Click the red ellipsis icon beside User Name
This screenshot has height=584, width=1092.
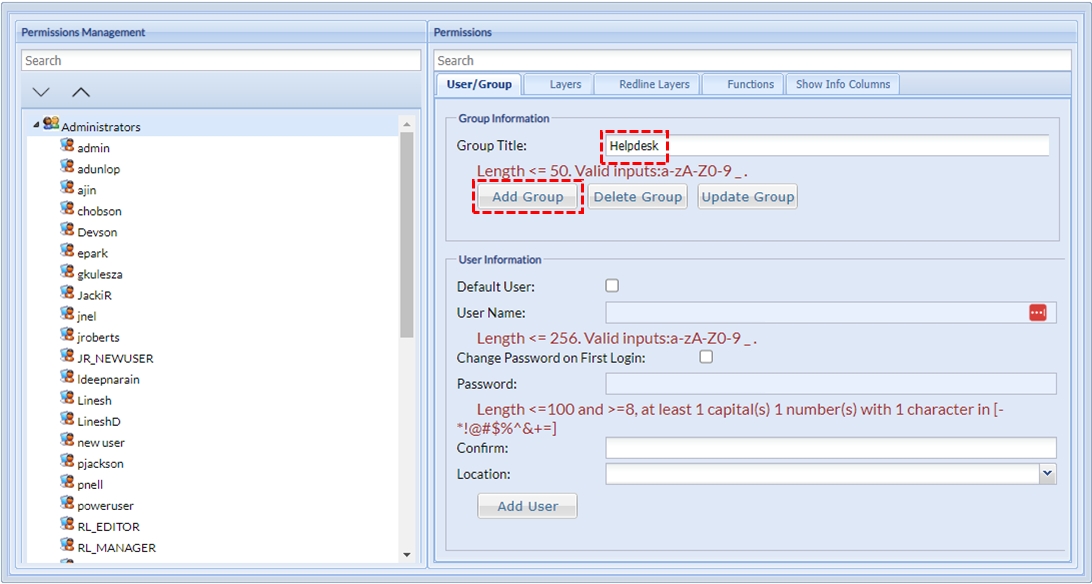(x=1037, y=313)
